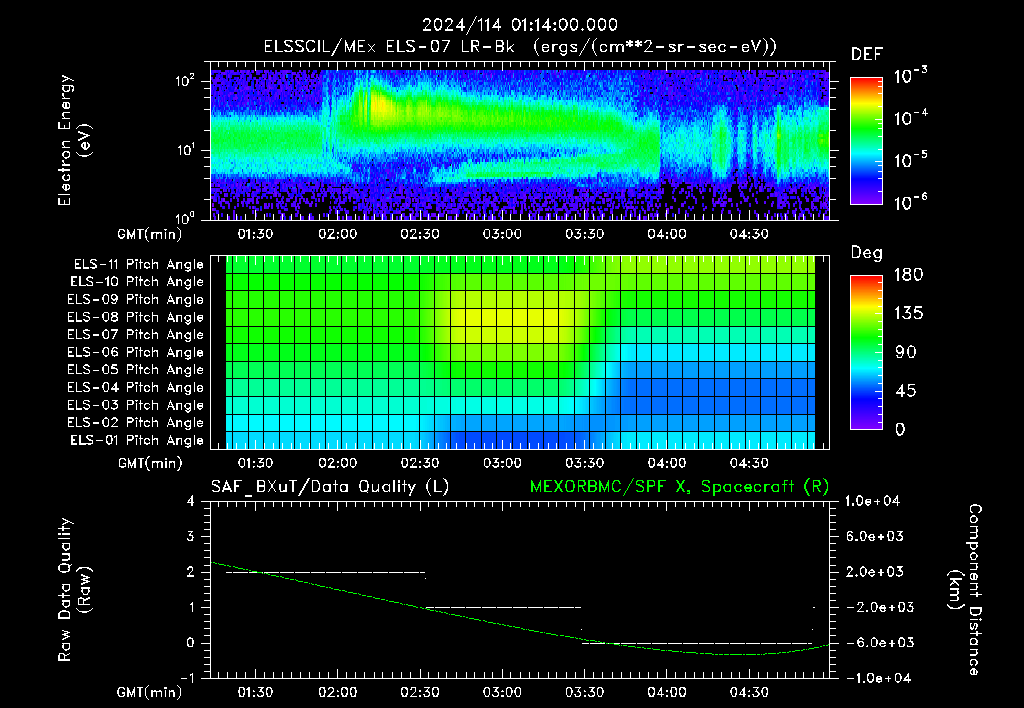
Task: Click the timestamp title 2024/114 01:14:00.000
Action: pyautogui.click(x=519, y=25)
